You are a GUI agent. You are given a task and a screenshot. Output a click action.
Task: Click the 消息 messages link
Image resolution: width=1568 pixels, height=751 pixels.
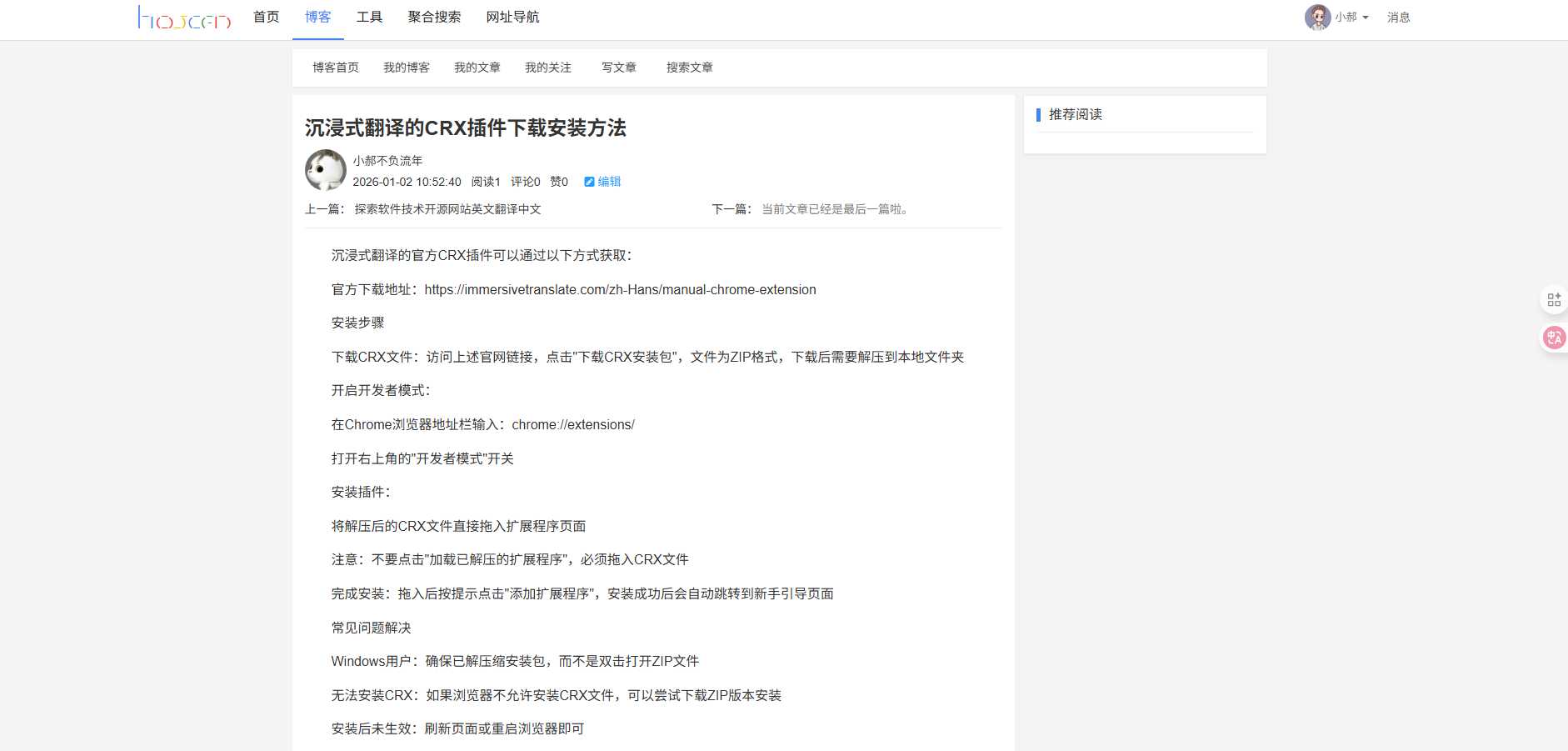coord(1398,18)
